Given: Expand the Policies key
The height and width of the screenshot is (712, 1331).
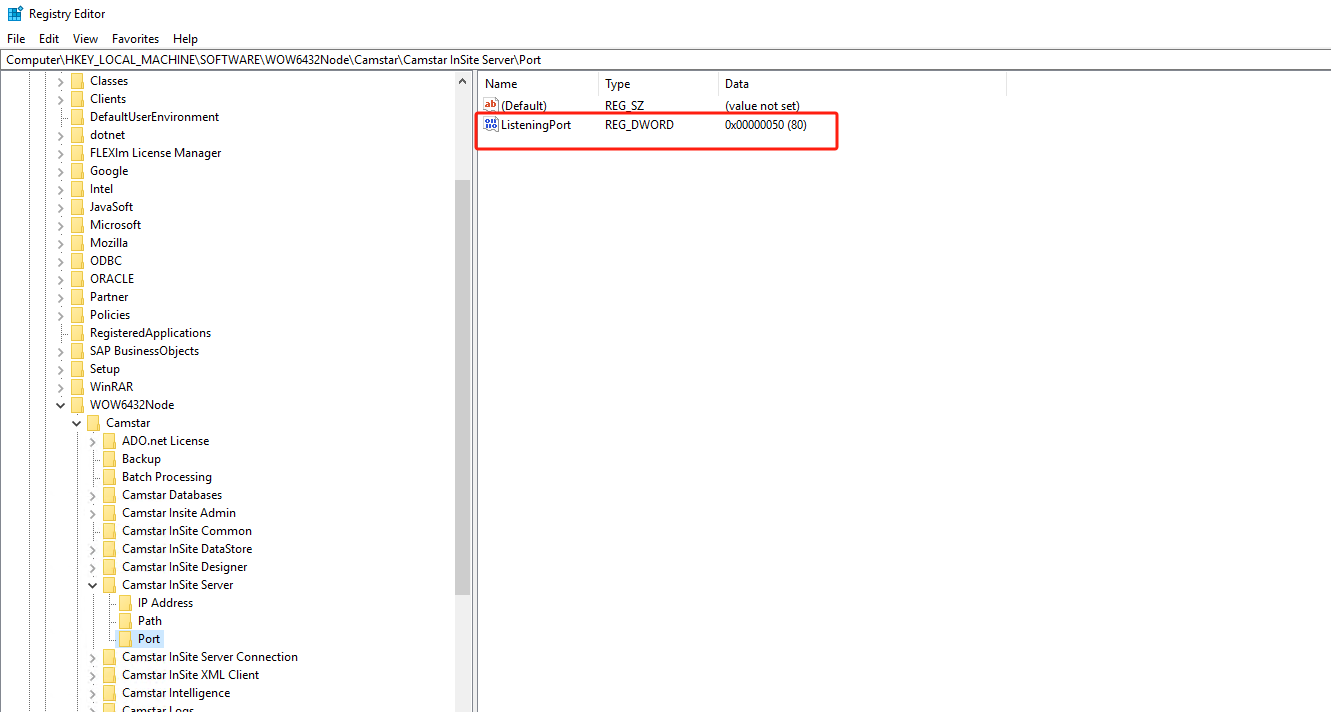Looking at the screenshot, I should click(61, 315).
